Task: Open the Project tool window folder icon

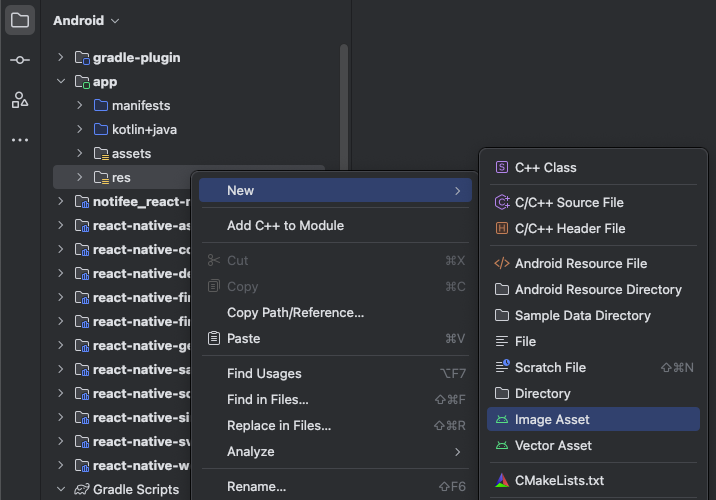Action: pyautogui.click(x=20, y=20)
